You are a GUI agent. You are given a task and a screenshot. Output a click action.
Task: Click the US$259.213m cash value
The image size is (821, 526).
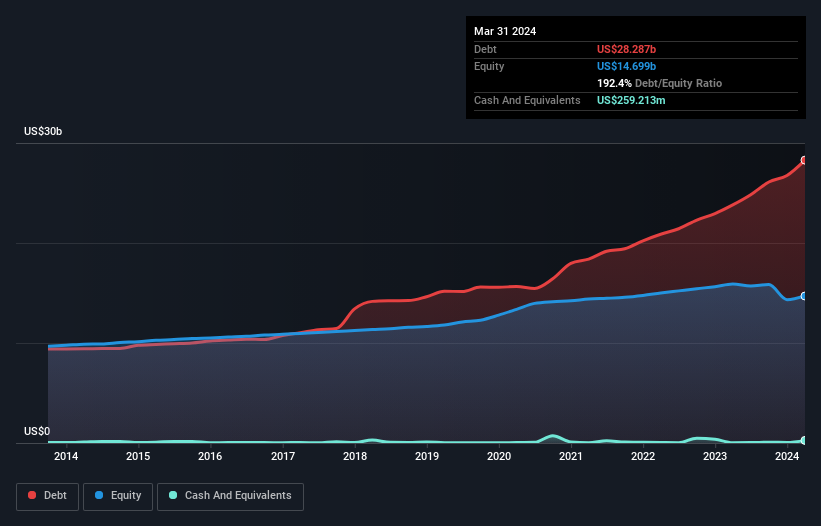pos(631,100)
